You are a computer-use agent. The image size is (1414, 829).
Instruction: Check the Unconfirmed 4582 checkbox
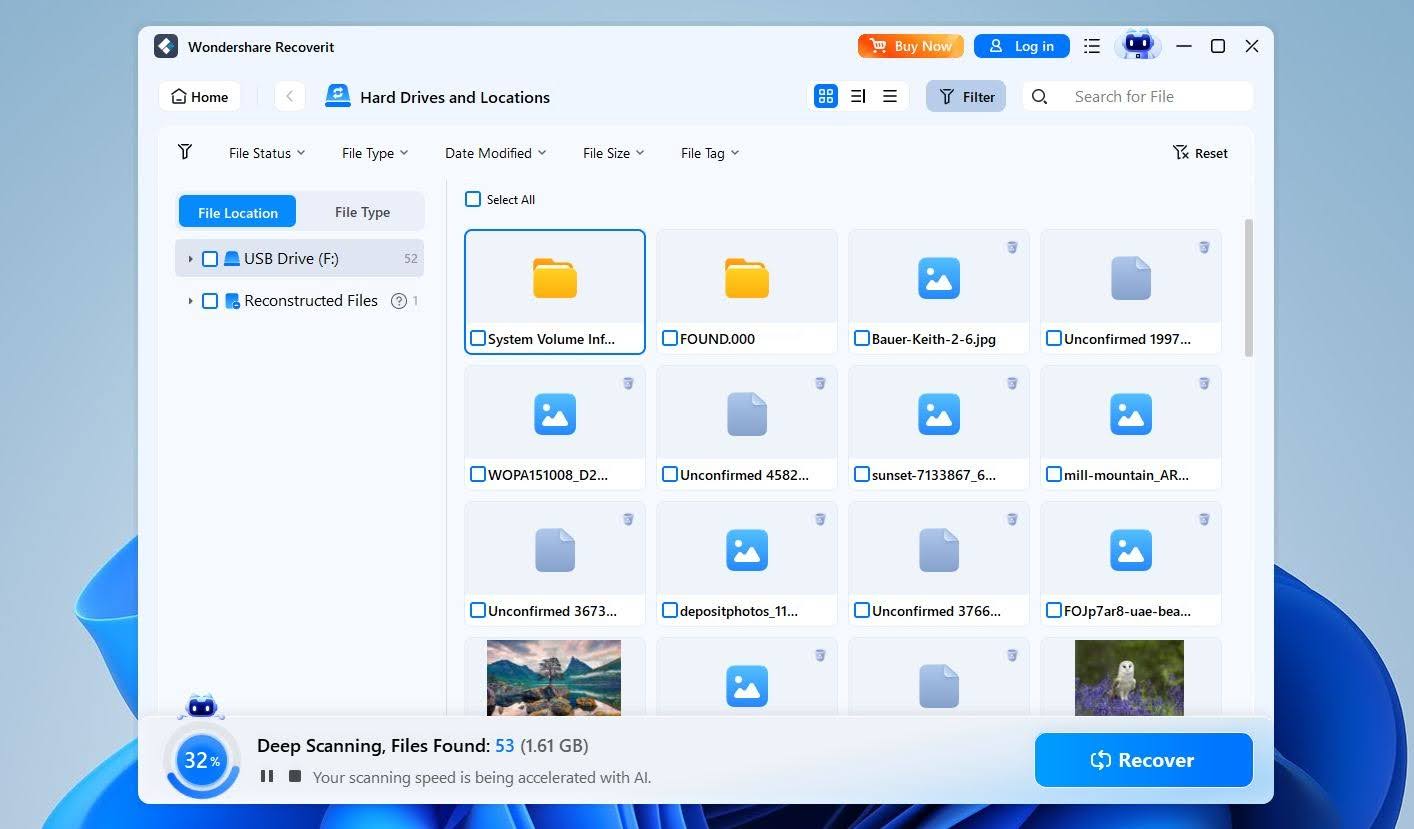point(670,474)
